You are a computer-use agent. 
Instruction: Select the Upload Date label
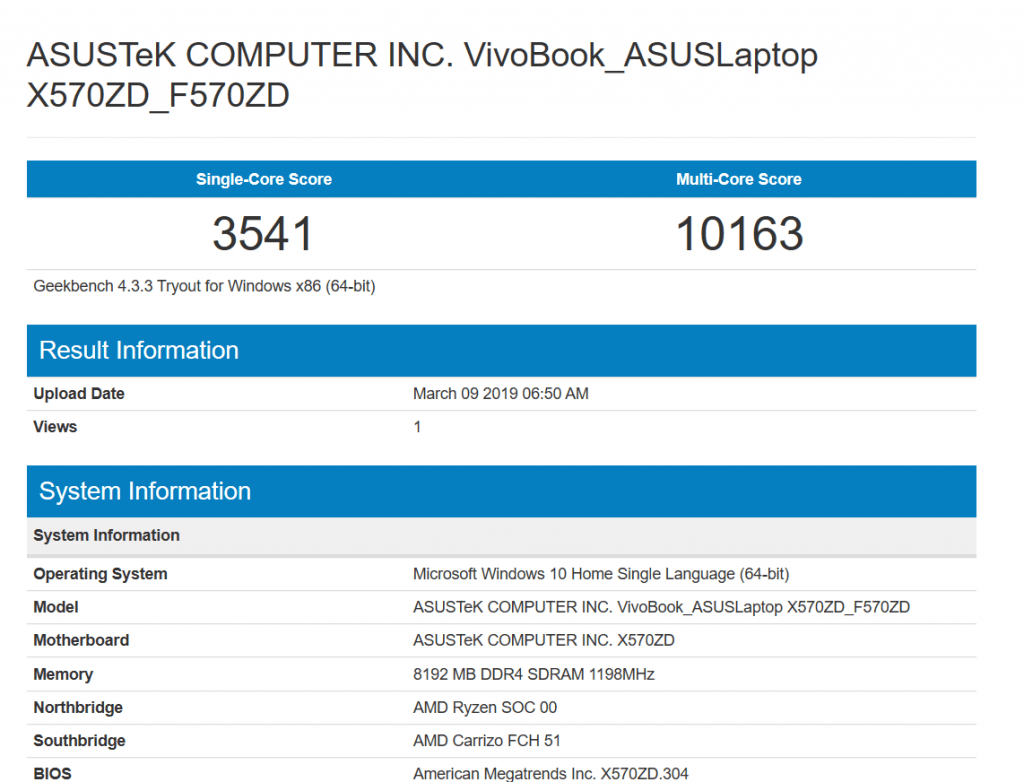[79, 393]
